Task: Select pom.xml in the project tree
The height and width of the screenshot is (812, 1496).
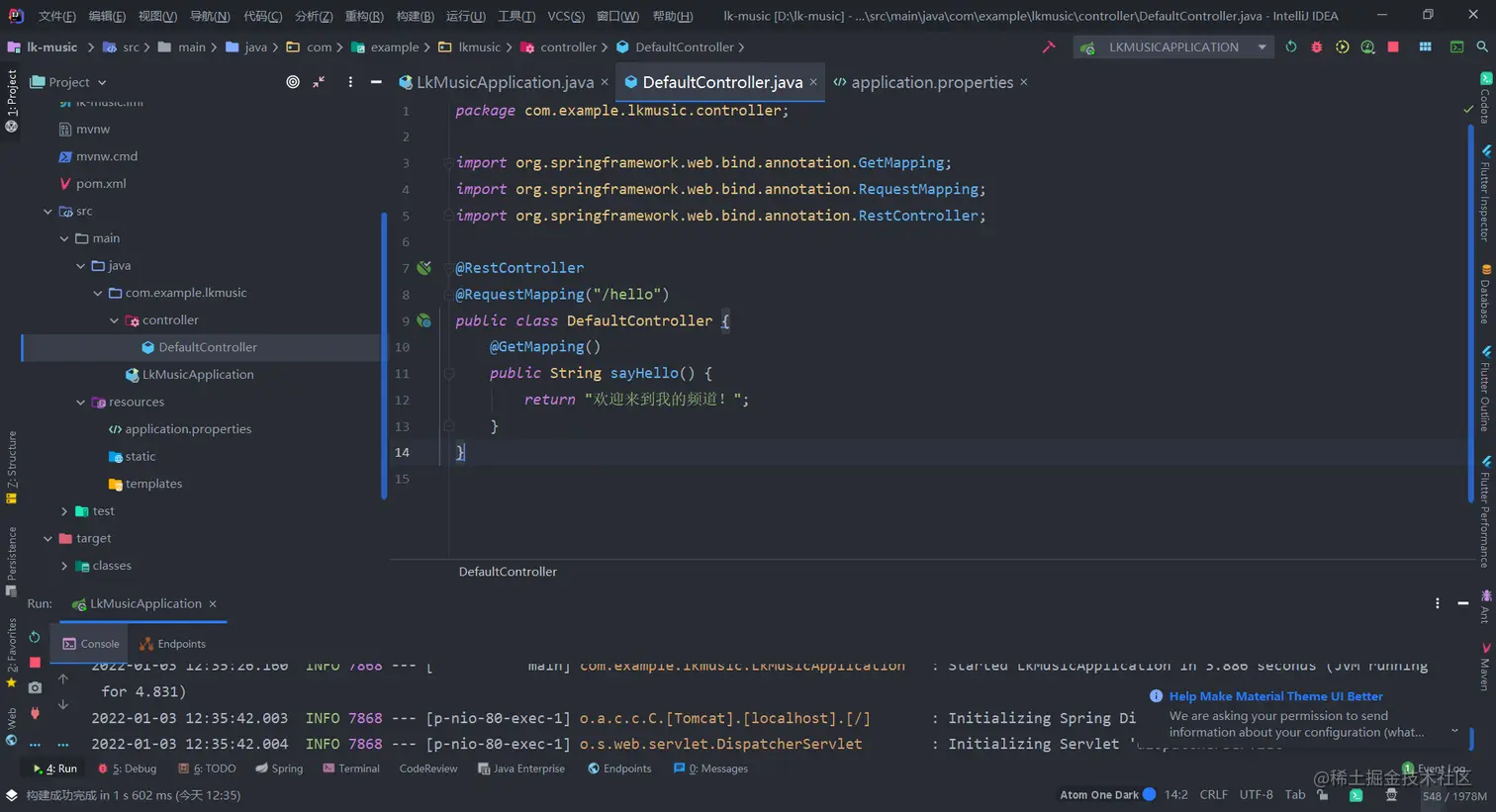Action: coord(101,184)
